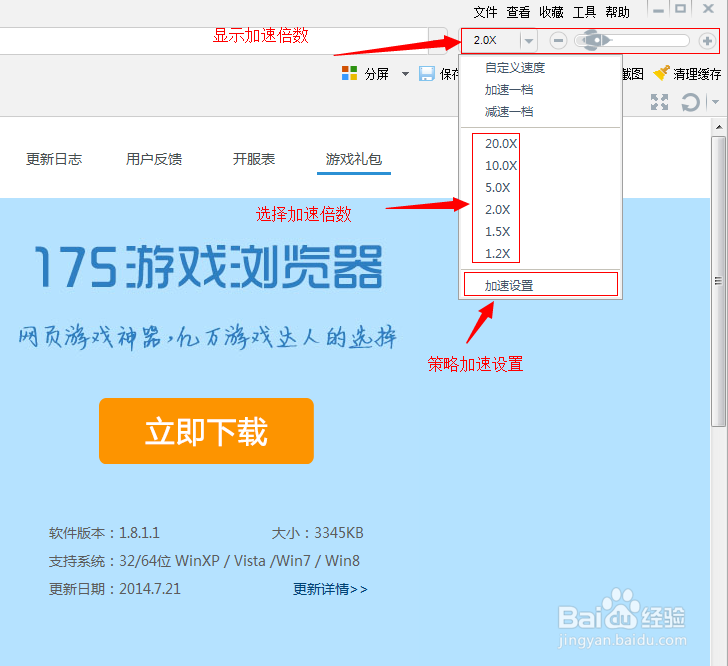Screen dimensions: 728x666
Task: Click the minus decrease-speed icon
Action: [x=558, y=41]
